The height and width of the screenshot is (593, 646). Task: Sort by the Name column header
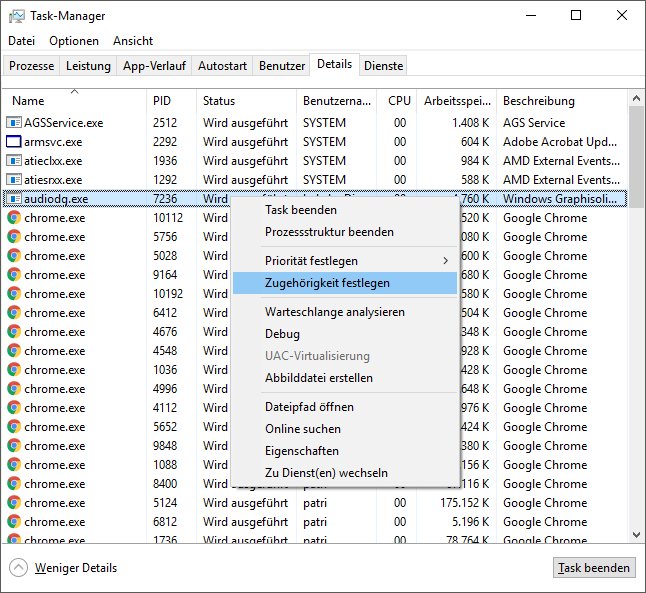coord(74,101)
